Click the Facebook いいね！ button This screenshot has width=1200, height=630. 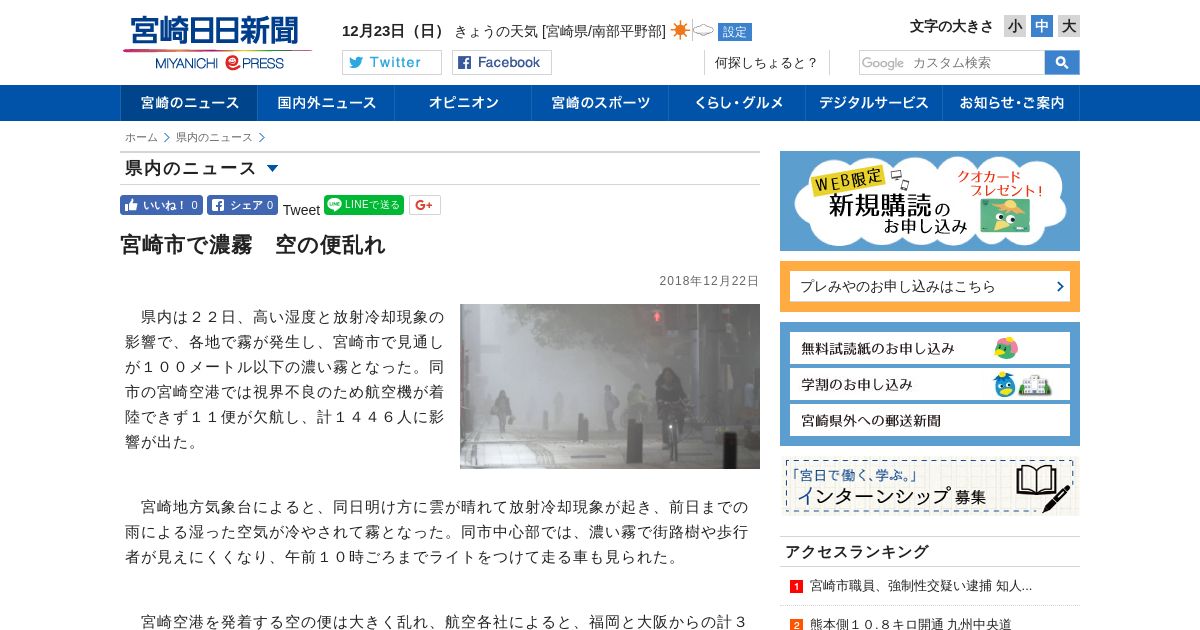pyautogui.click(x=161, y=205)
